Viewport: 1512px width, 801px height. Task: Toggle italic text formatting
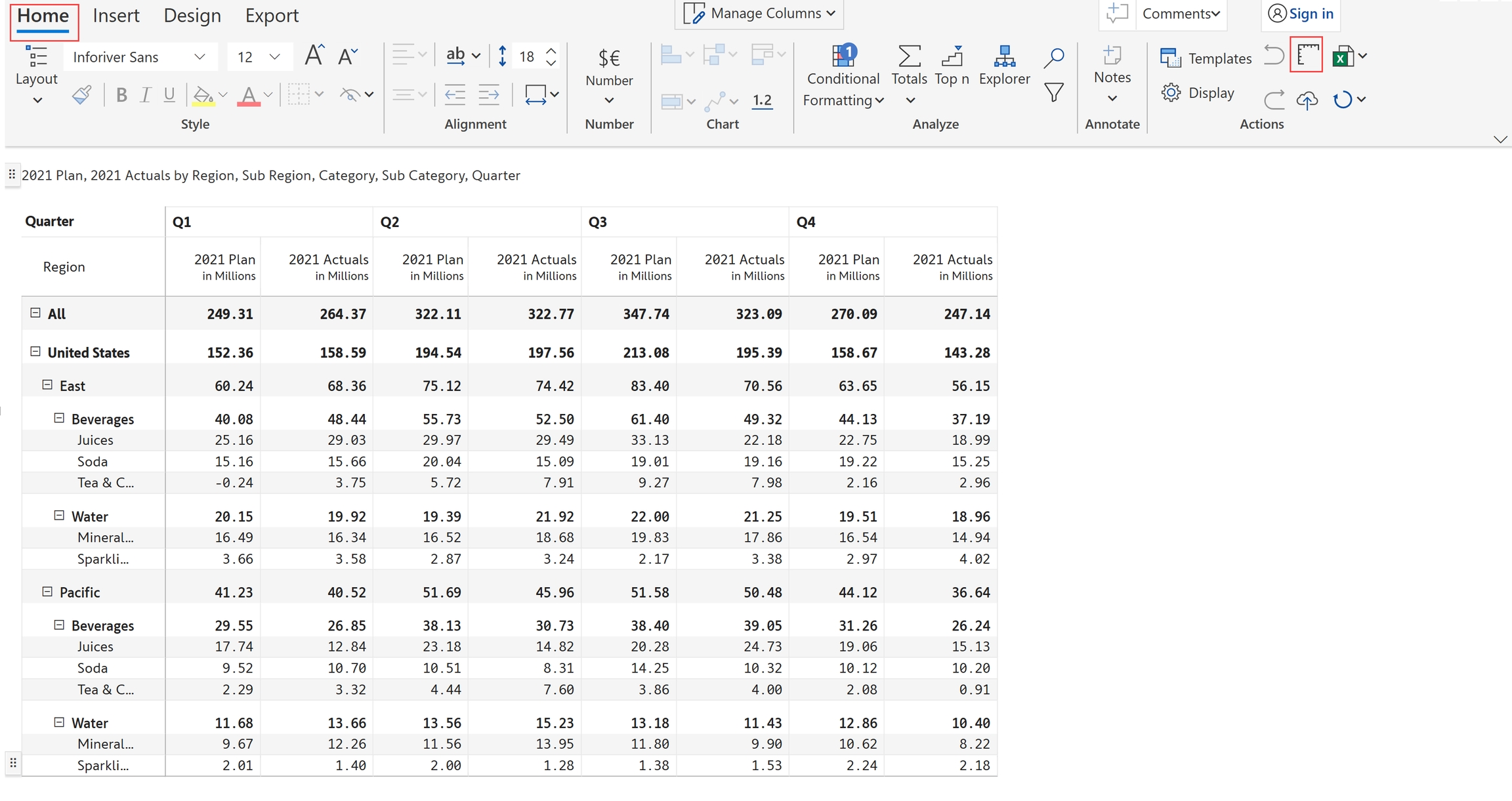pos(146,95)
